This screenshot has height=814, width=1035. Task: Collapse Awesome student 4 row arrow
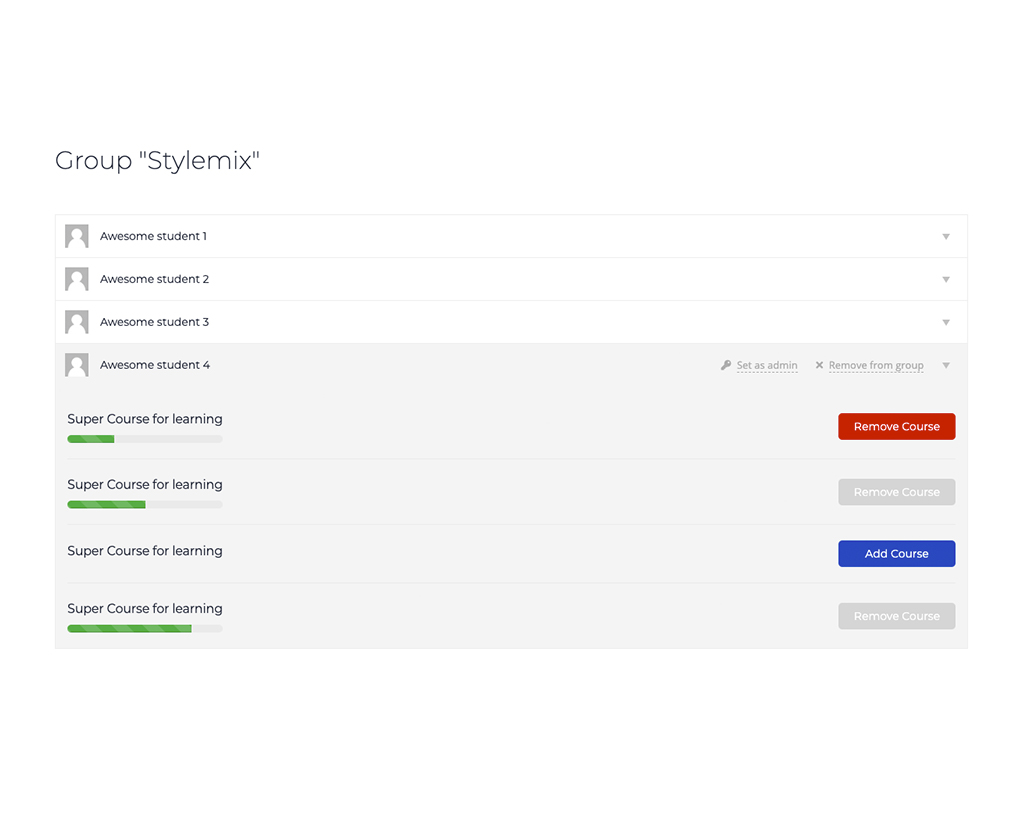pyautogui.click(x=945, y=366)
